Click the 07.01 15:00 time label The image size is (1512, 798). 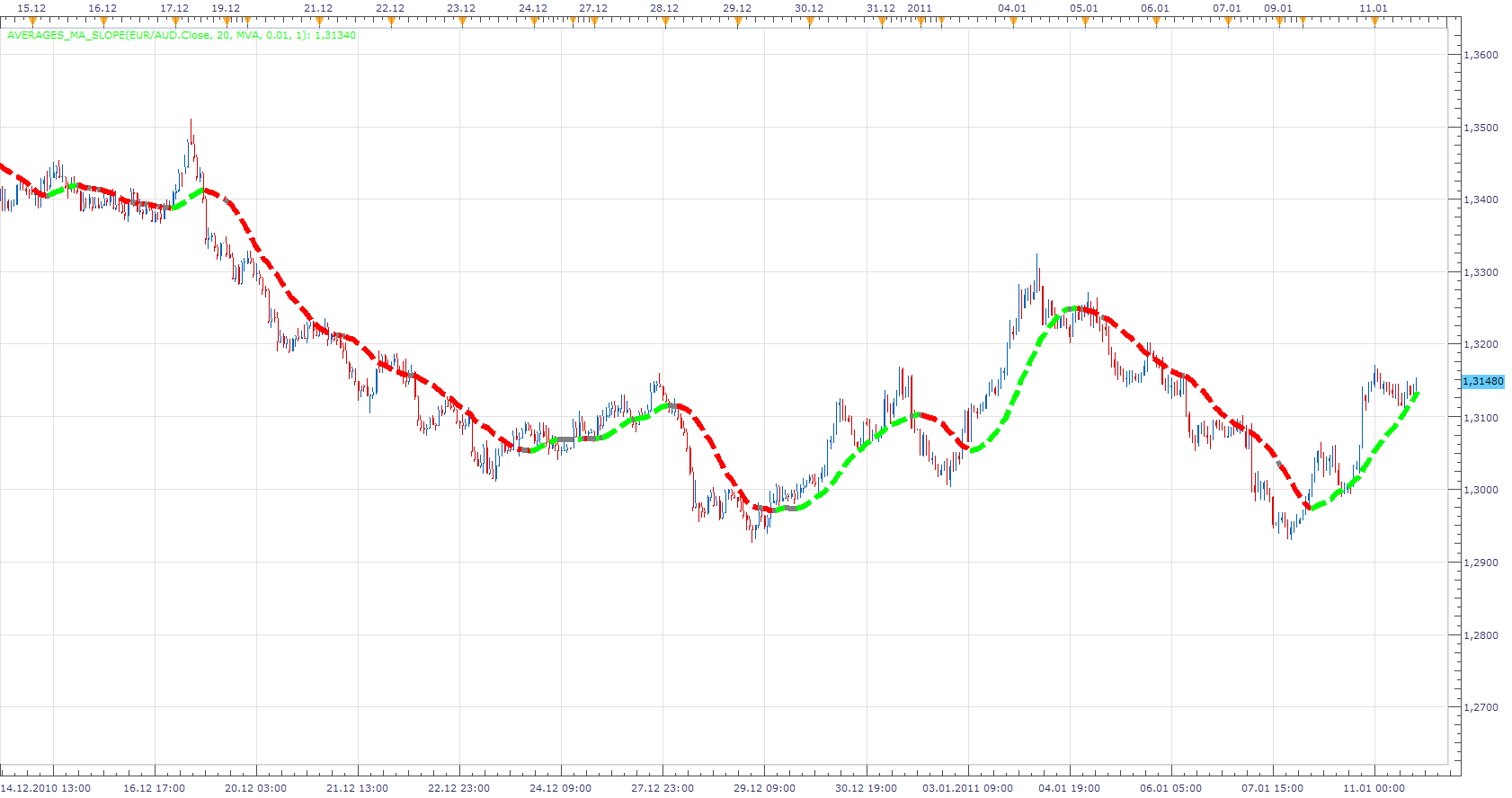1272,788
